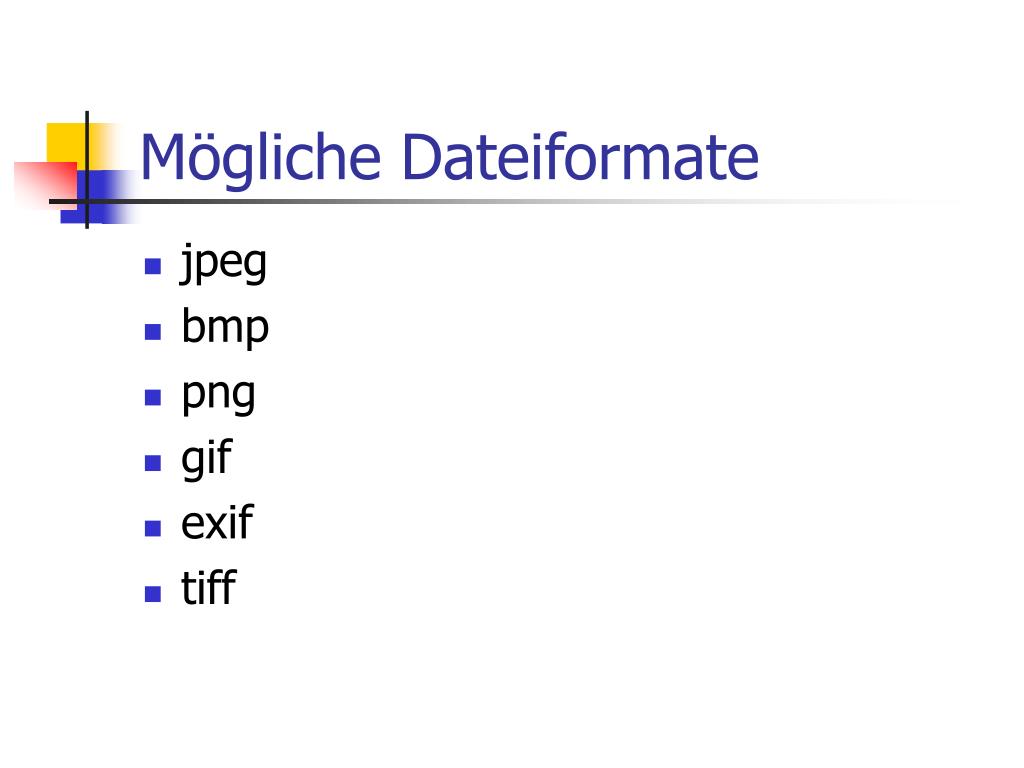Click the vertical black line left of title

click(x=87, y=170)
